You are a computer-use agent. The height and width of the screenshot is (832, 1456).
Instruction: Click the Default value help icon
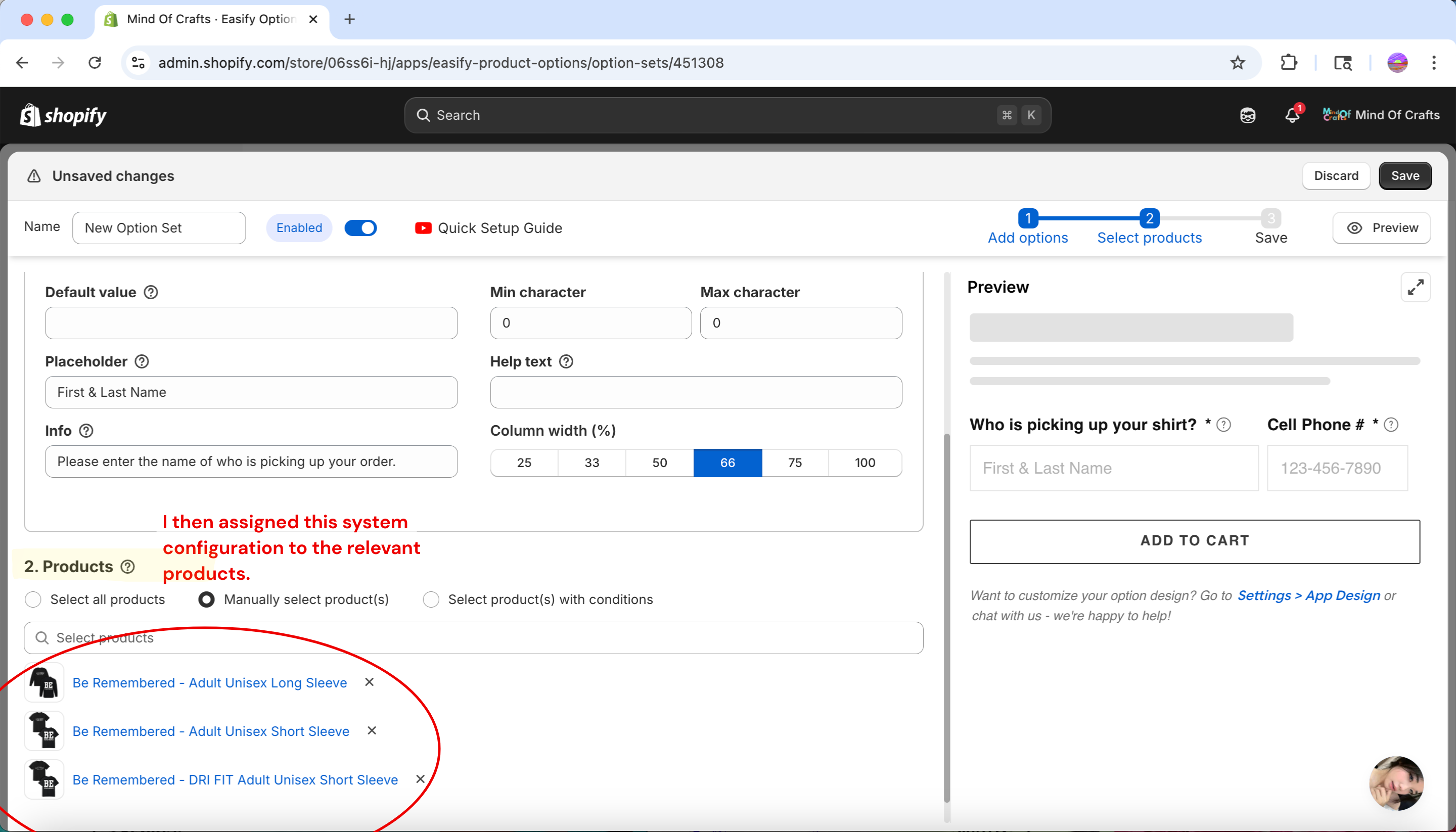point(151,293)
